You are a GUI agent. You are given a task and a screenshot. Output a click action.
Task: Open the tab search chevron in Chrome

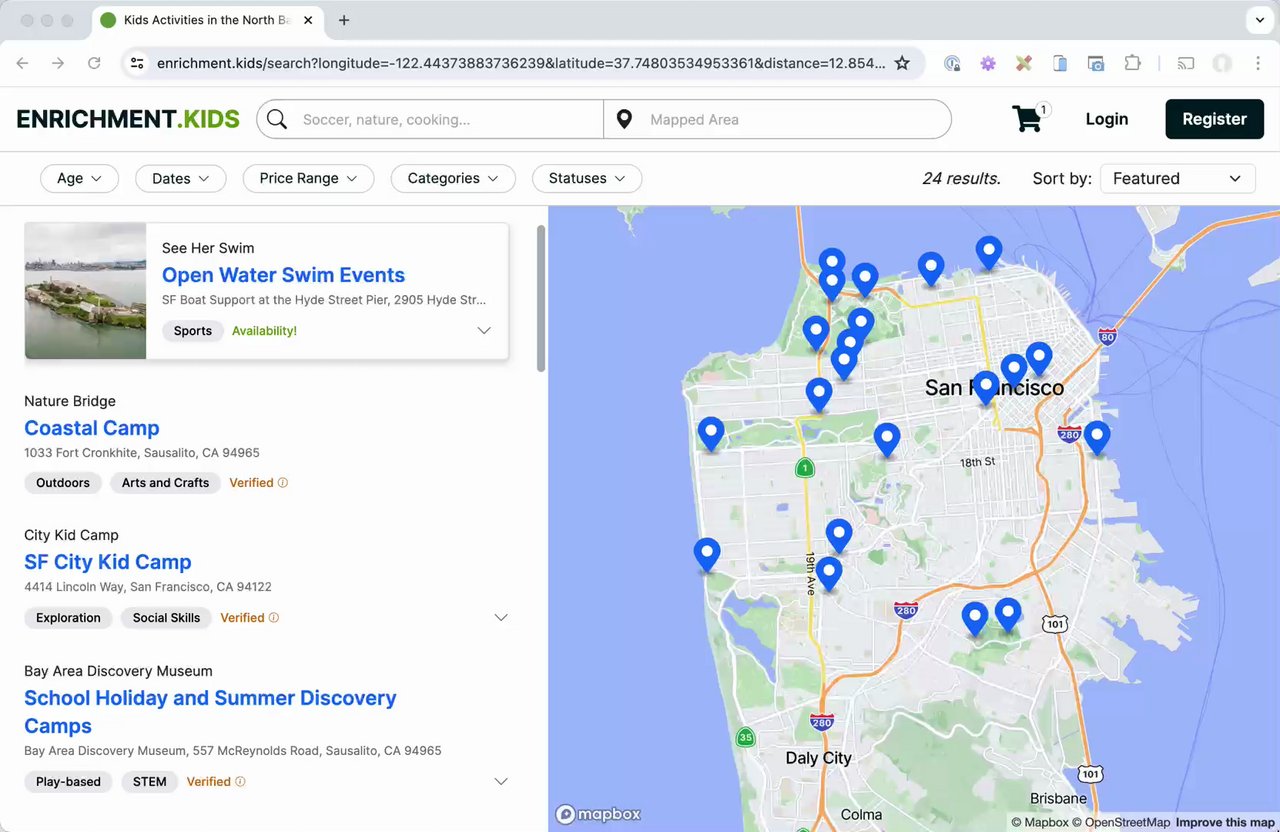pos(1258,20)
